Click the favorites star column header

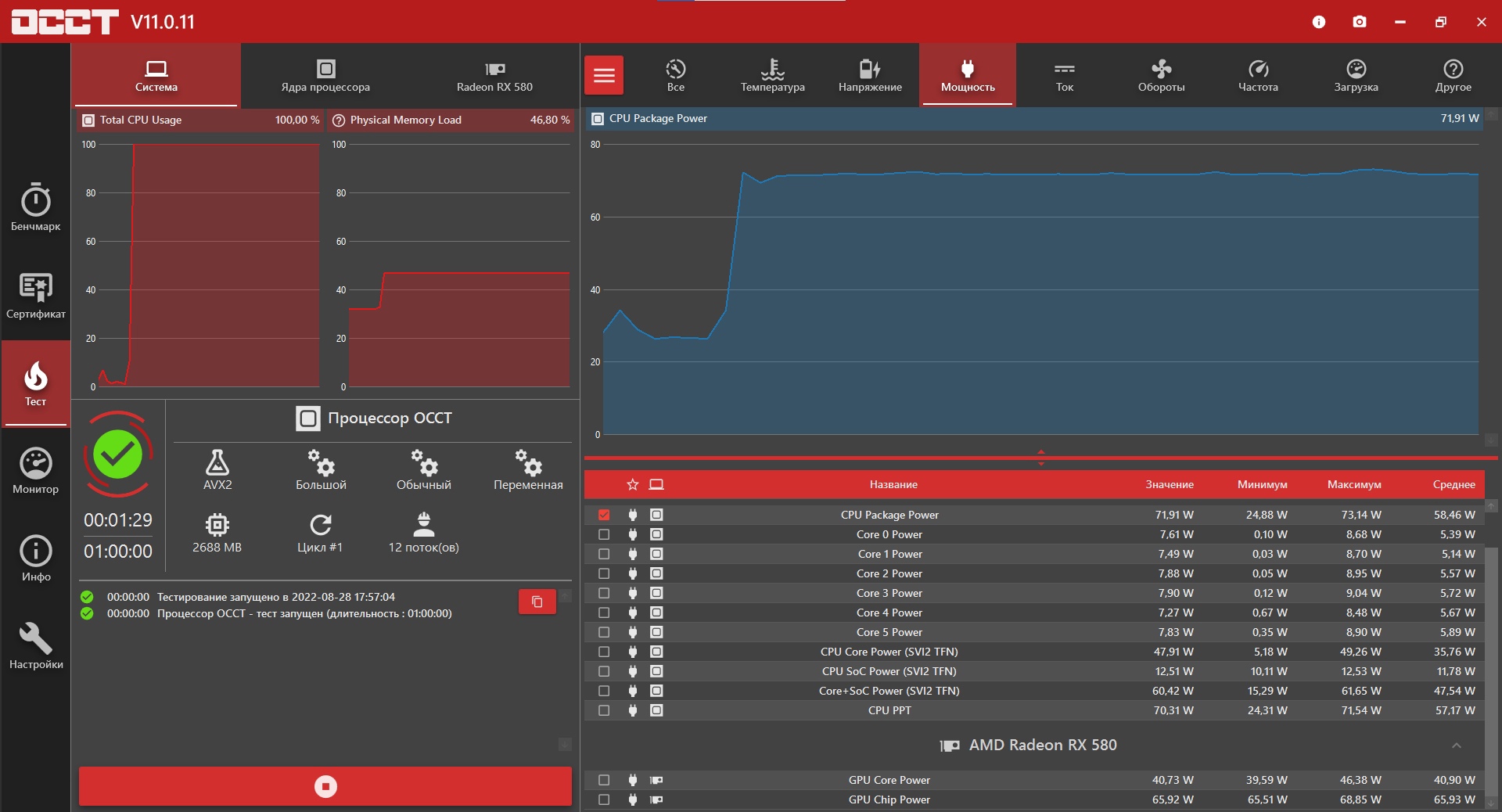point(633,485)
